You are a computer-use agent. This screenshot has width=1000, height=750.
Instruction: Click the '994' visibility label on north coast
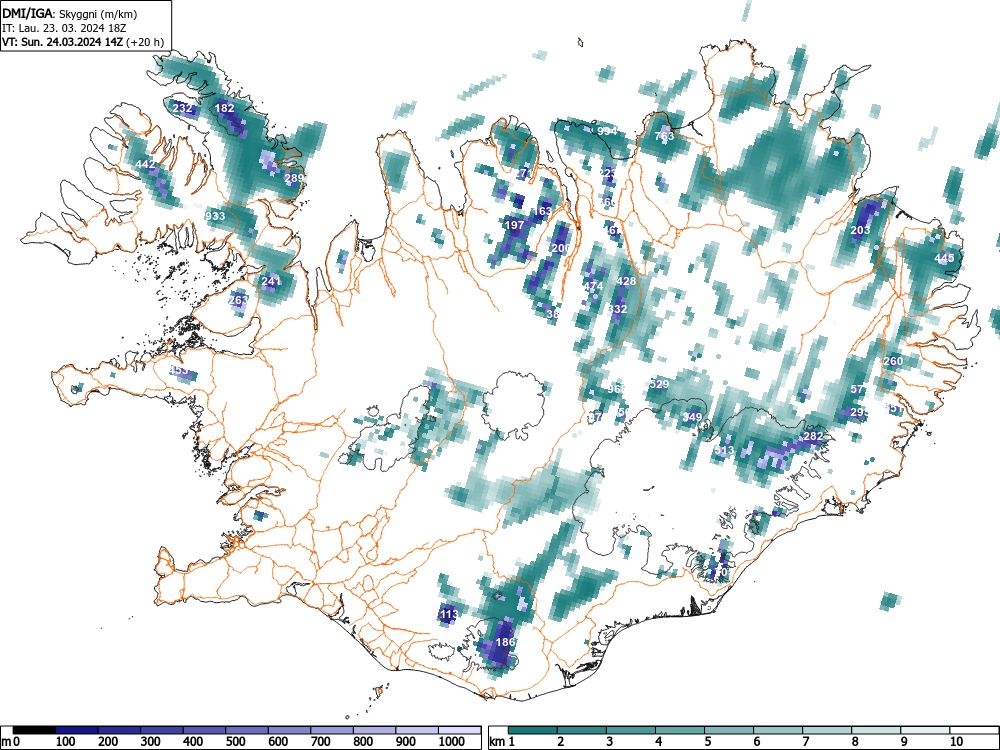(607, 131)
